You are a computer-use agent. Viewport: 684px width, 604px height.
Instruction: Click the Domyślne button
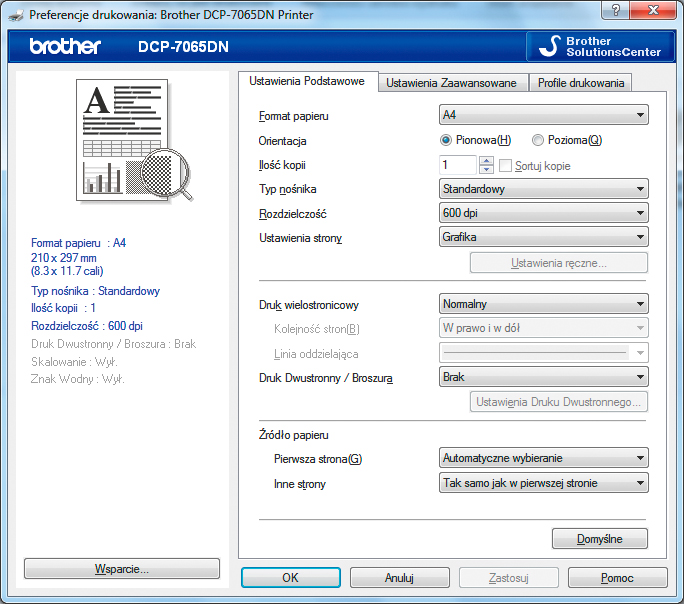[x=599, y=539]
